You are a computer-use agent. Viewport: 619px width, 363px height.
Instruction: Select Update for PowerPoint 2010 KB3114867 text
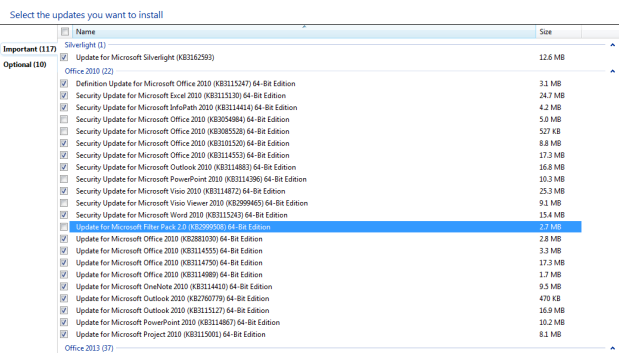(178, 322)
